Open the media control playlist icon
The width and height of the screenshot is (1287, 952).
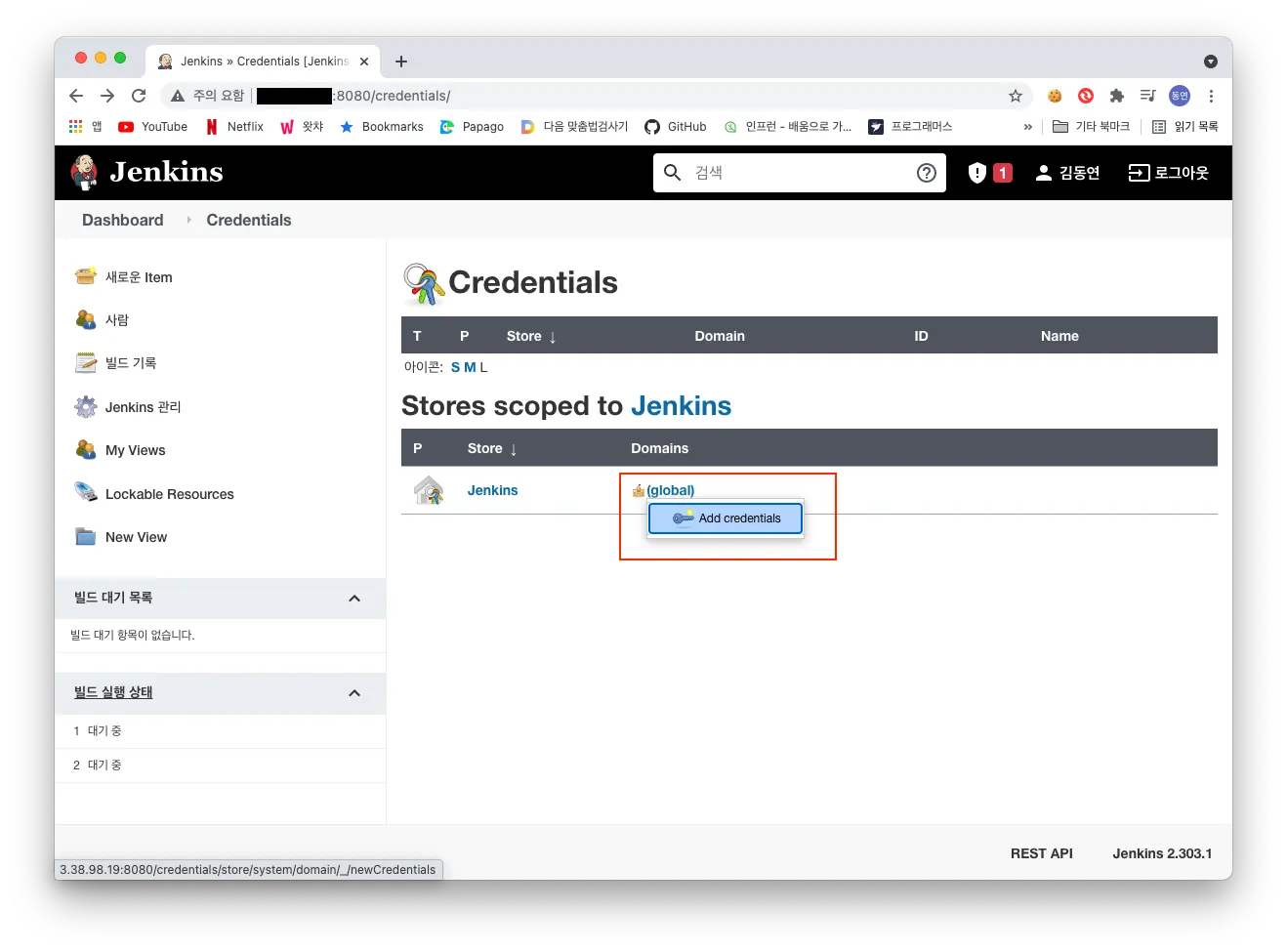pyautogui.click(x=1148, y=96)
